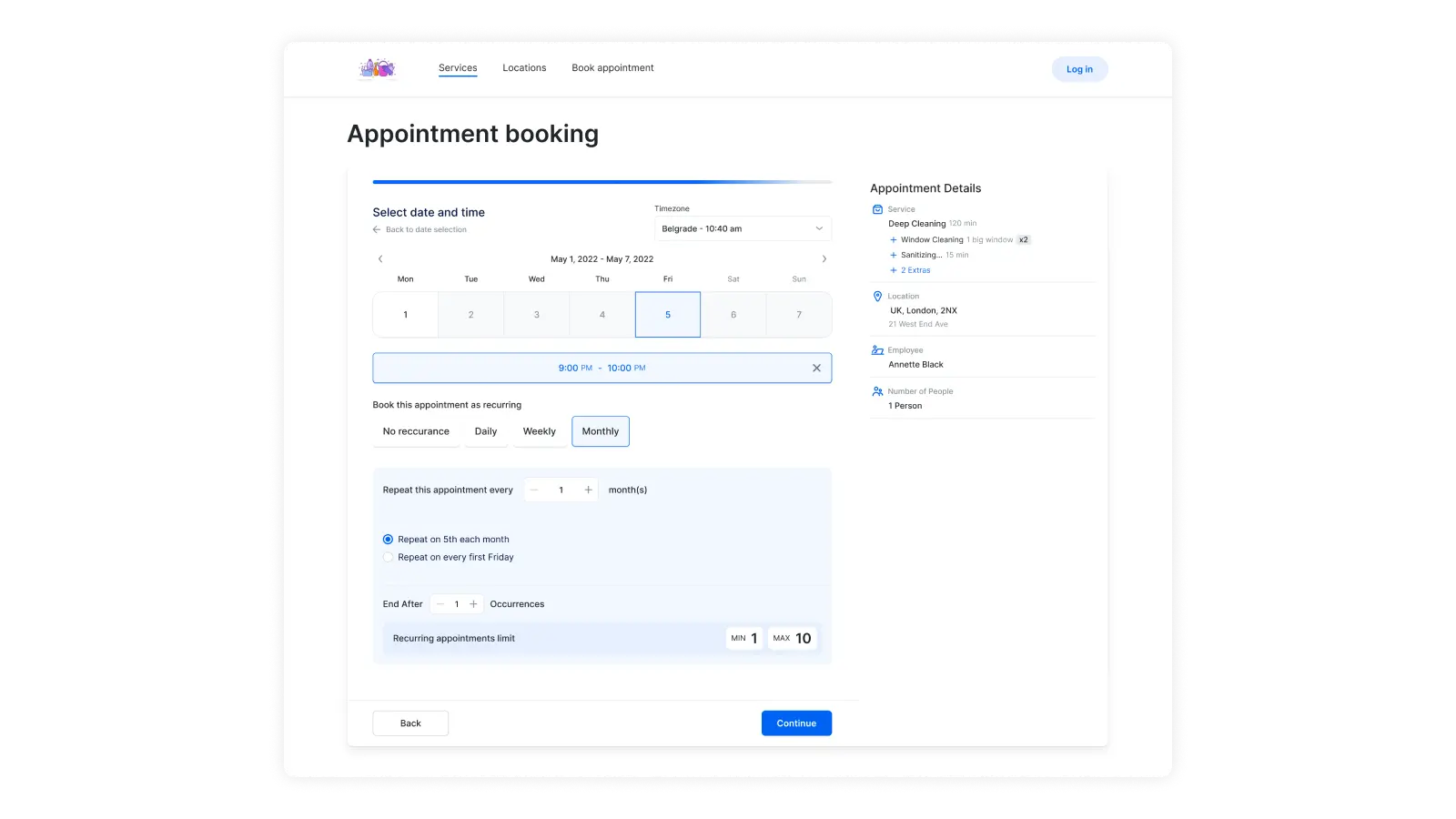The width and height of the screenshot is (1456, 819).
Task: Select Tuesday 2 in calendar
Action: click(471, 315)
